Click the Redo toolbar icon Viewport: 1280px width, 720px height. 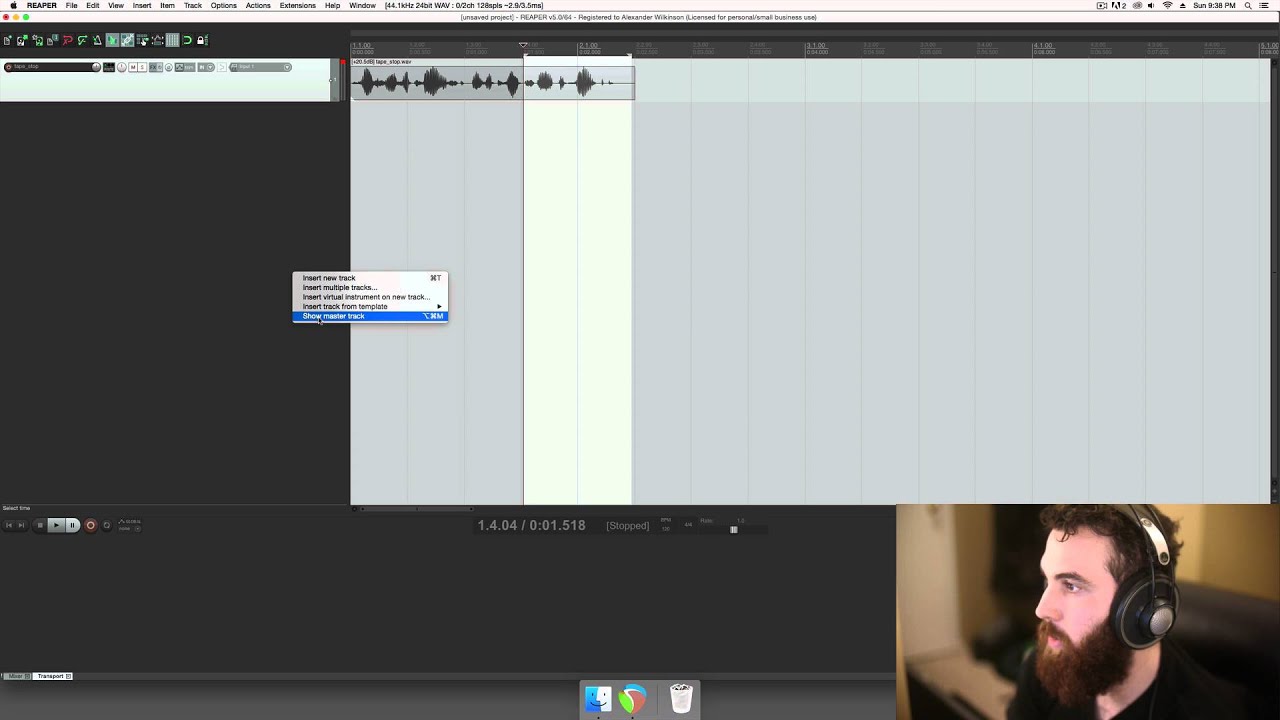click(x=82, y=40)
